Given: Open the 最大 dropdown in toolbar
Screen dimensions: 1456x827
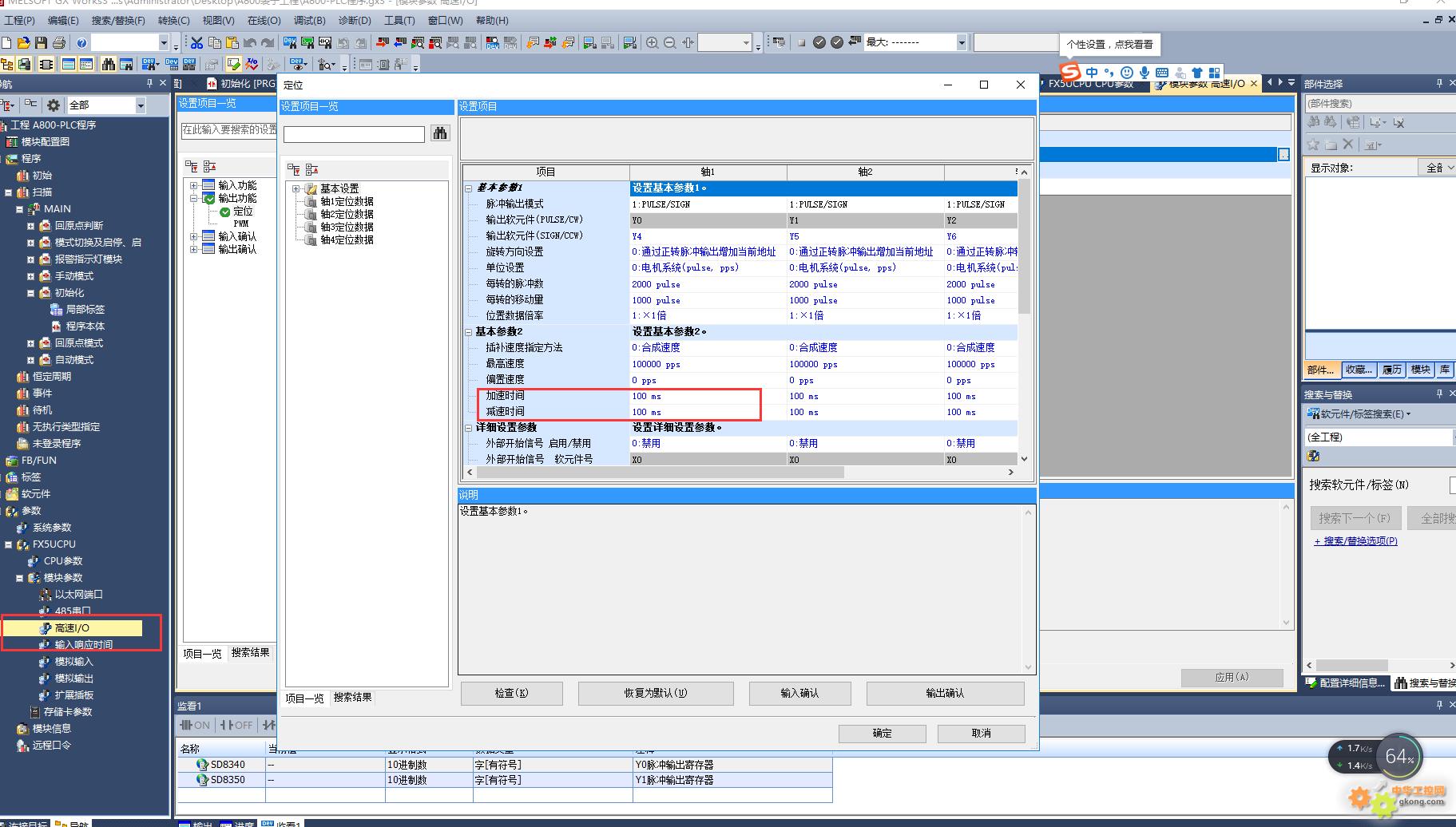Looking at the screenshot, I should coord(962,42).
